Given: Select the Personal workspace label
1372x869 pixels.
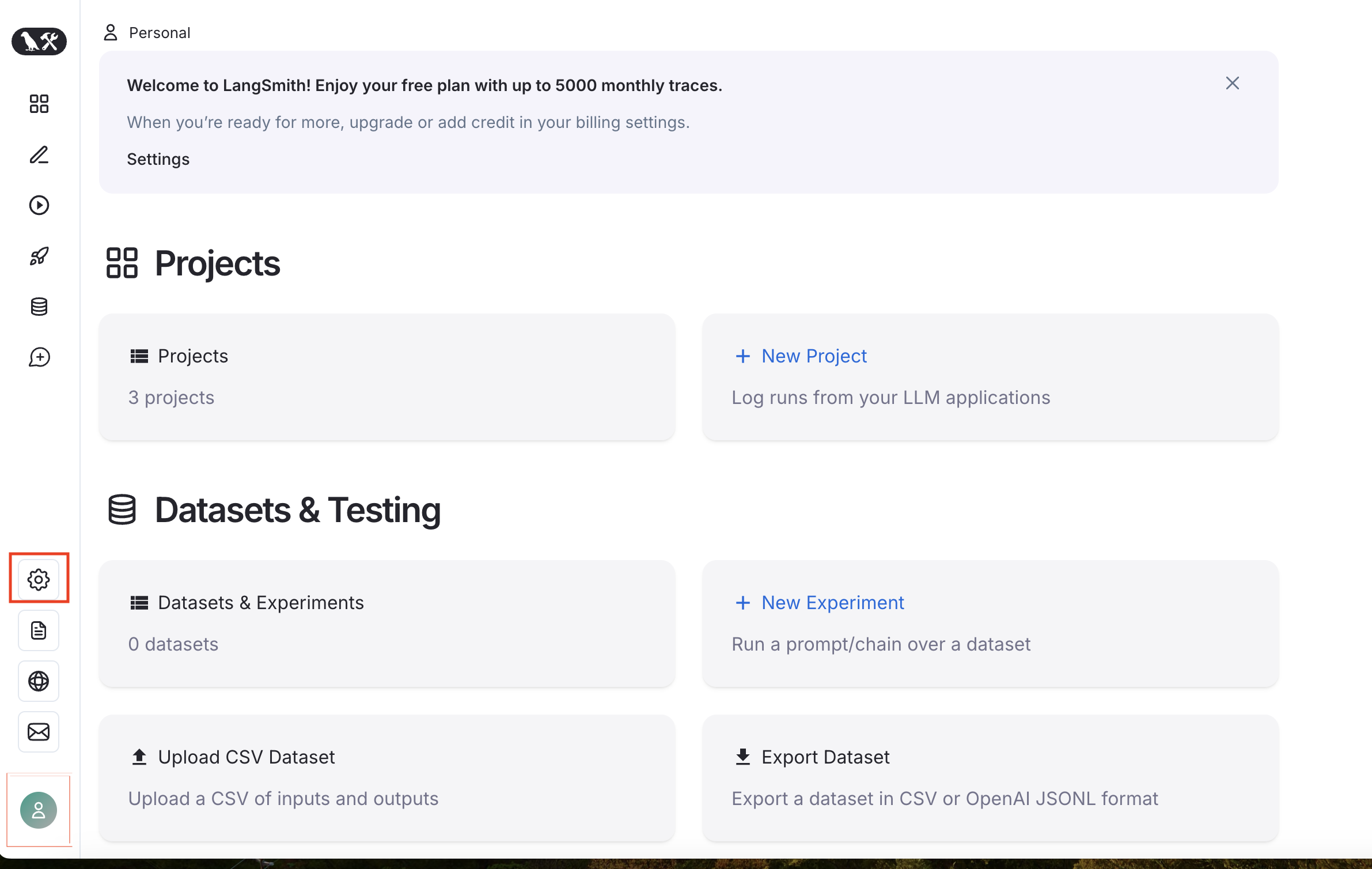Looking at the screenshot, I should click(x=160, y=33).
